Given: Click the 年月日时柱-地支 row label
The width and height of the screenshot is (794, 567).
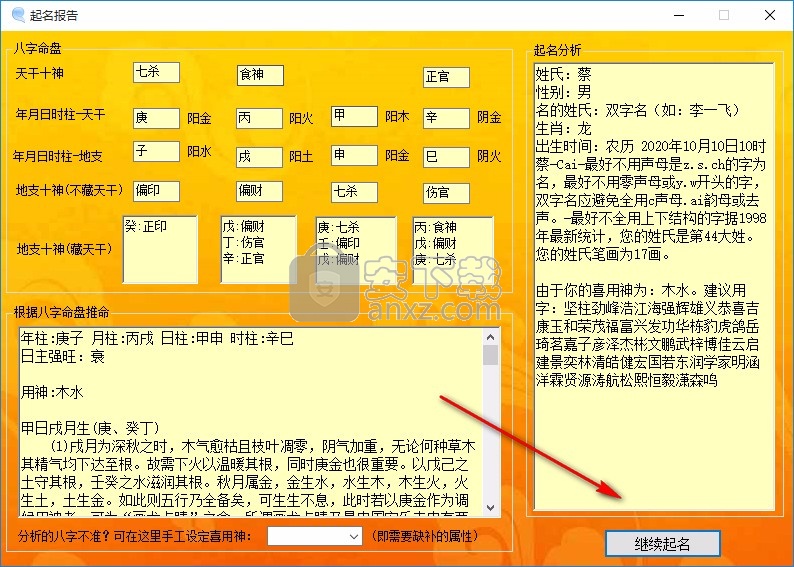Looking at the screenshot, I should pos(58,156).
